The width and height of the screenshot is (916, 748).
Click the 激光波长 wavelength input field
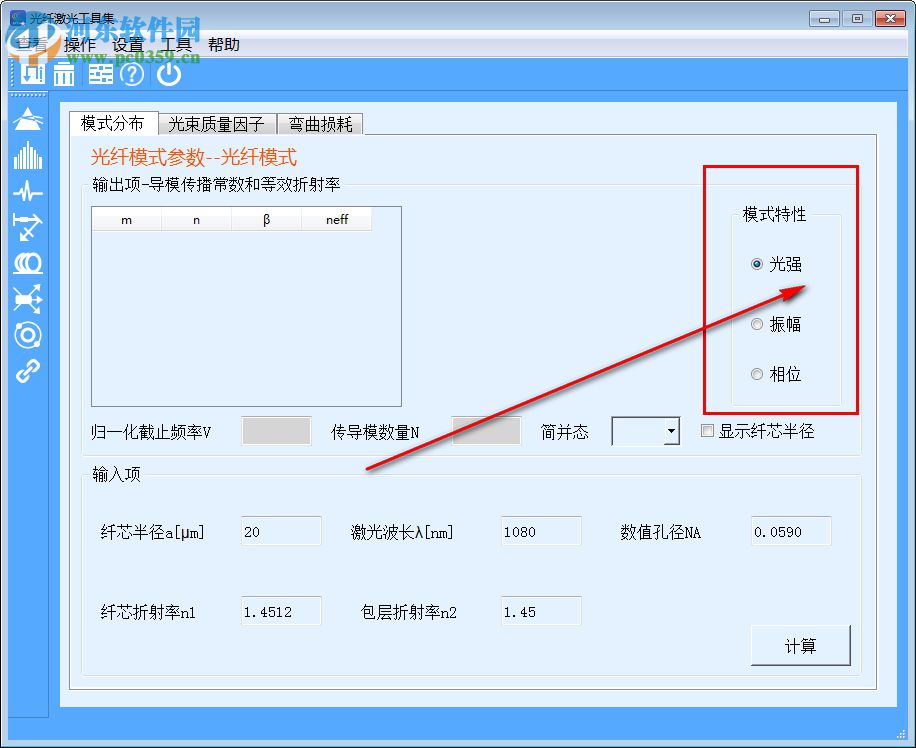coord(540,532)
